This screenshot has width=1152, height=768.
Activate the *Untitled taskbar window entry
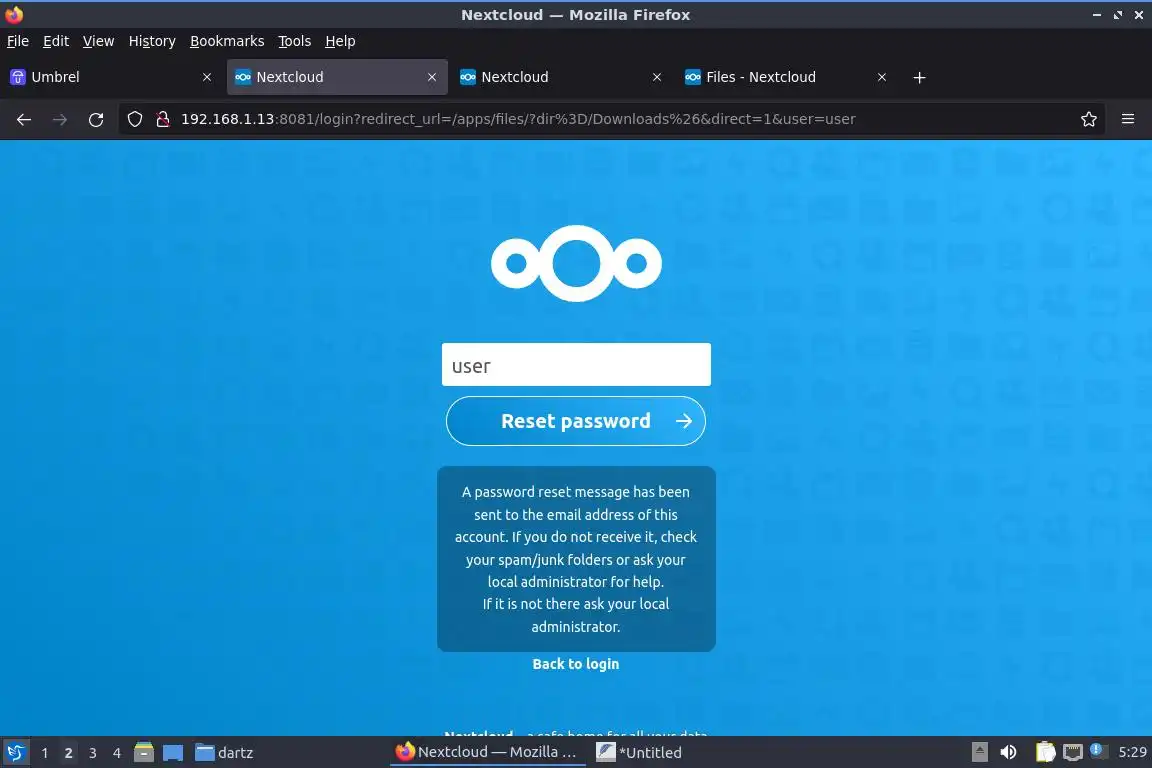pyautogui.click(x=639, y=752)
